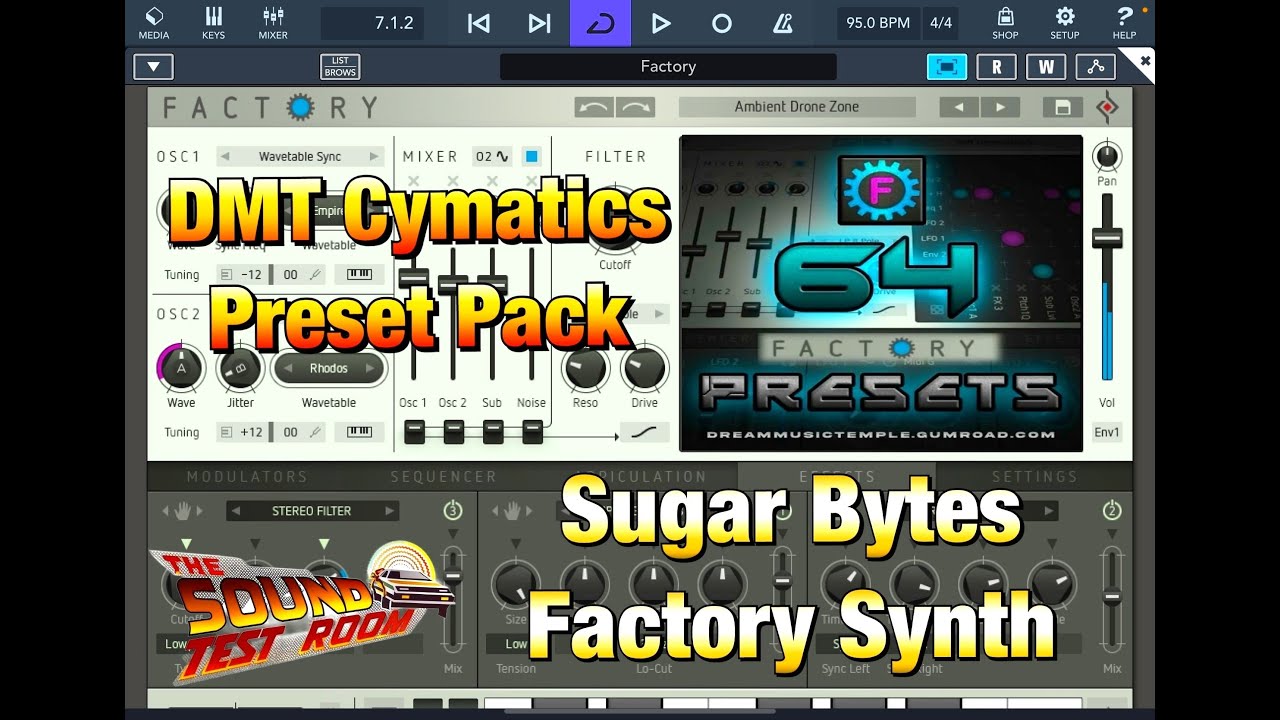Open the 4/4 time signature setting

point(941,23)
